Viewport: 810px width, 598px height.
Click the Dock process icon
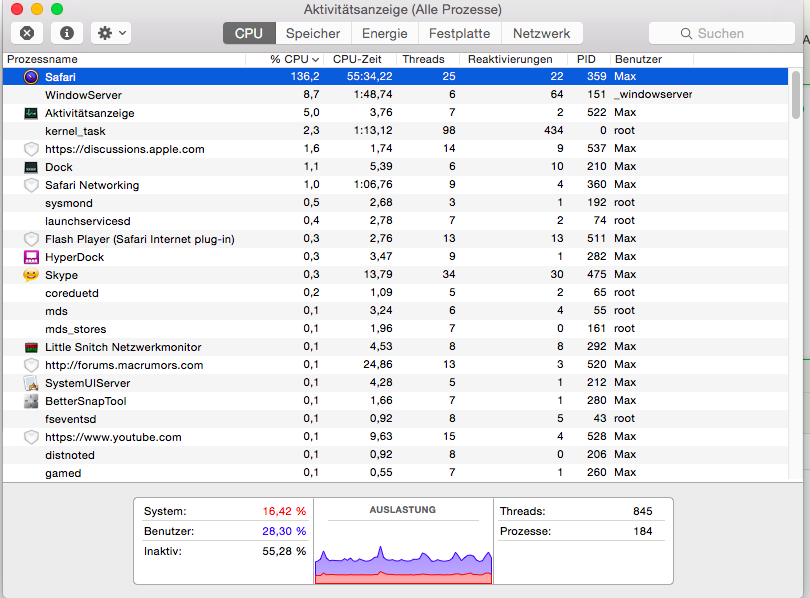tap(31, 167)
